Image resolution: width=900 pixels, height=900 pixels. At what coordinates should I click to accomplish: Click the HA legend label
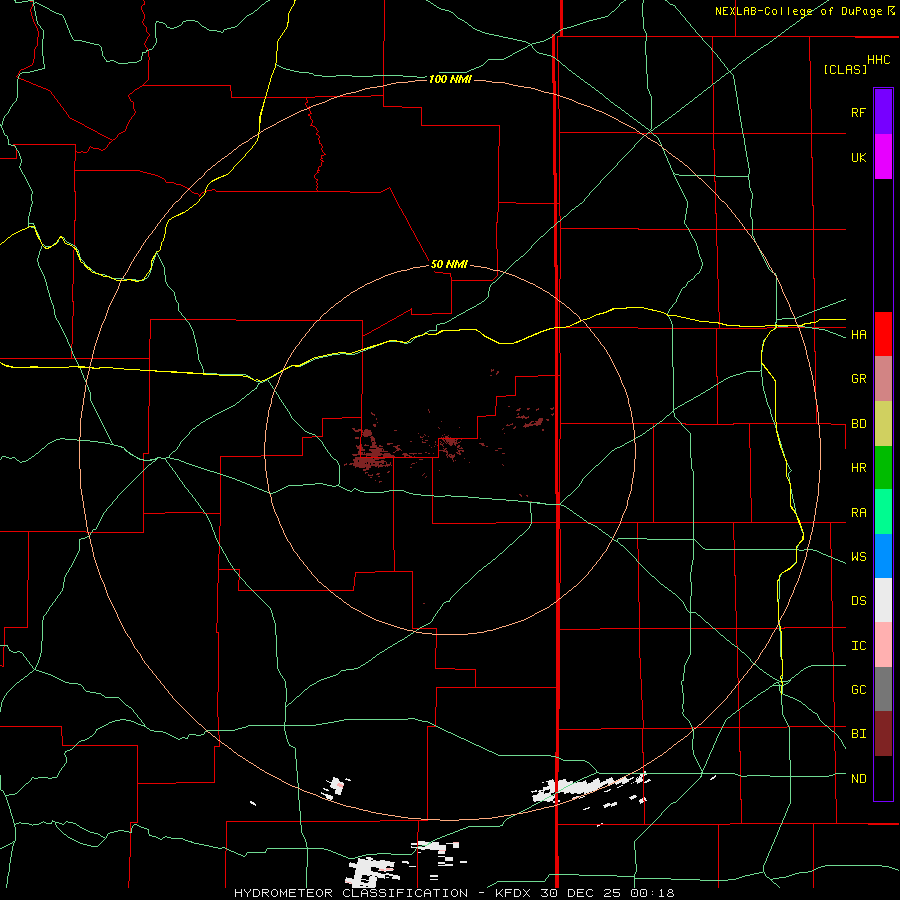pos(858,334)
